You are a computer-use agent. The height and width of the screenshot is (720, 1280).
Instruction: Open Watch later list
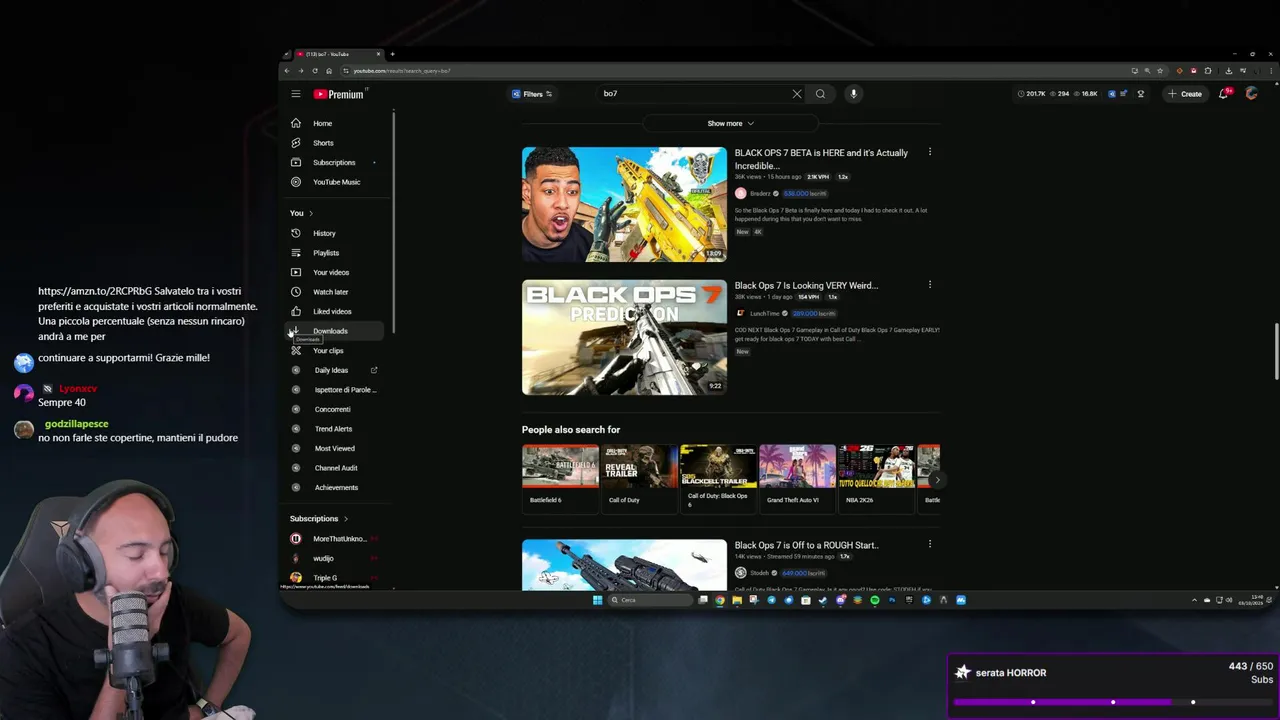click(x=336, y=292)
